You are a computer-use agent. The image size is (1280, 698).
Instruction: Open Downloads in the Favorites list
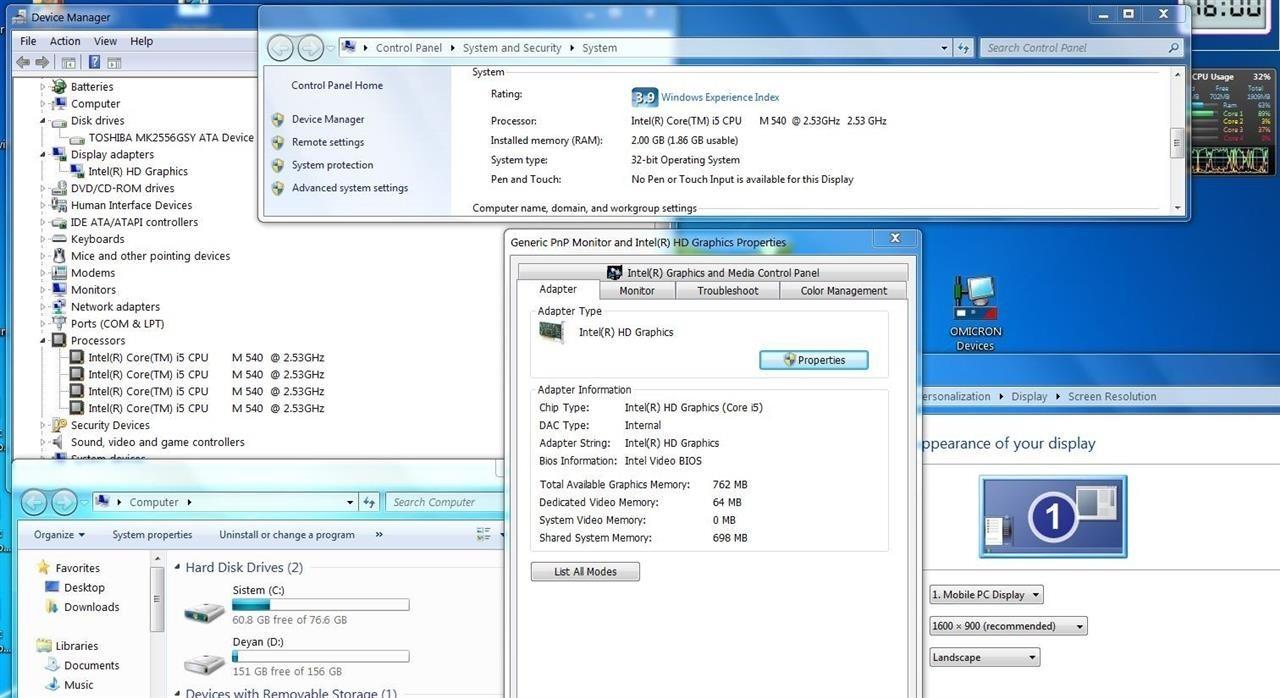point(91,607)
